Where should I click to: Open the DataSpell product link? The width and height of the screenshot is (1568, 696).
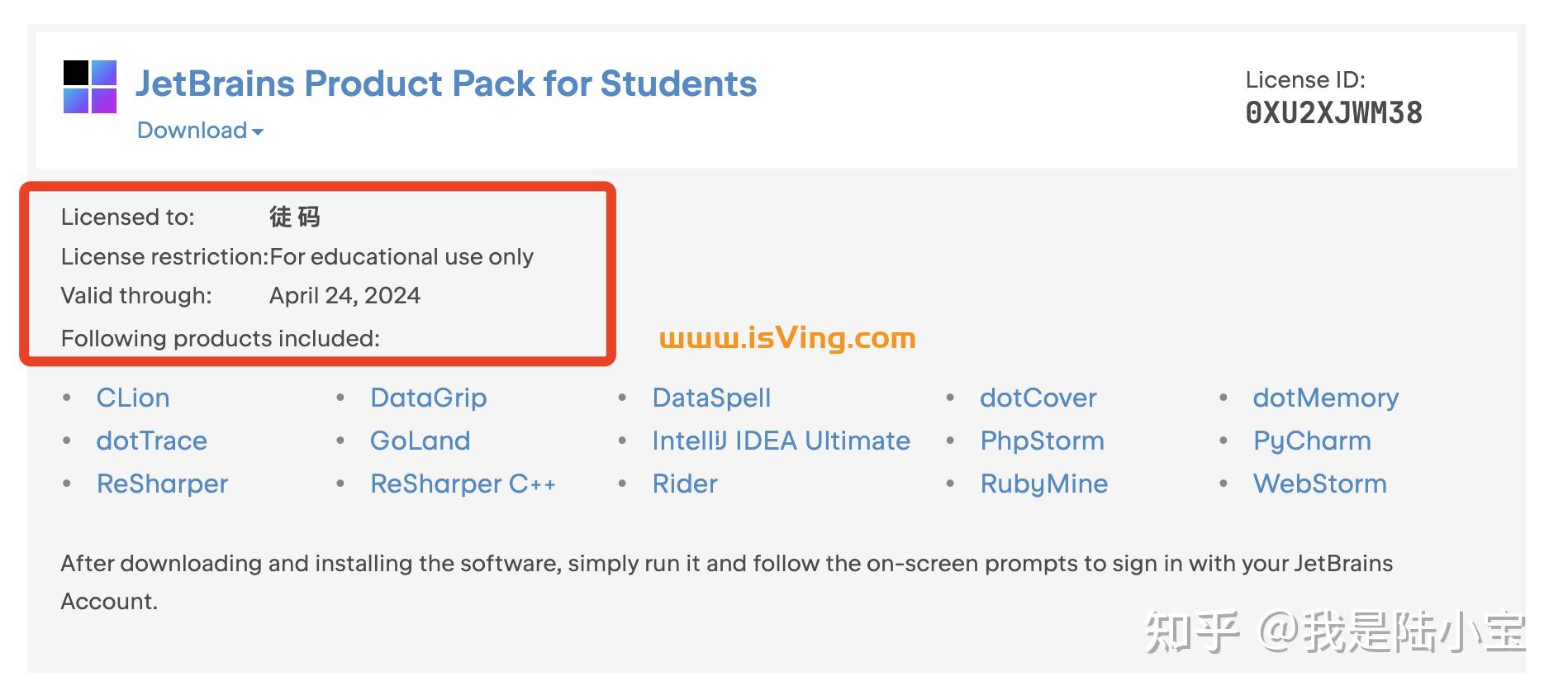click(x=711, y=398)
